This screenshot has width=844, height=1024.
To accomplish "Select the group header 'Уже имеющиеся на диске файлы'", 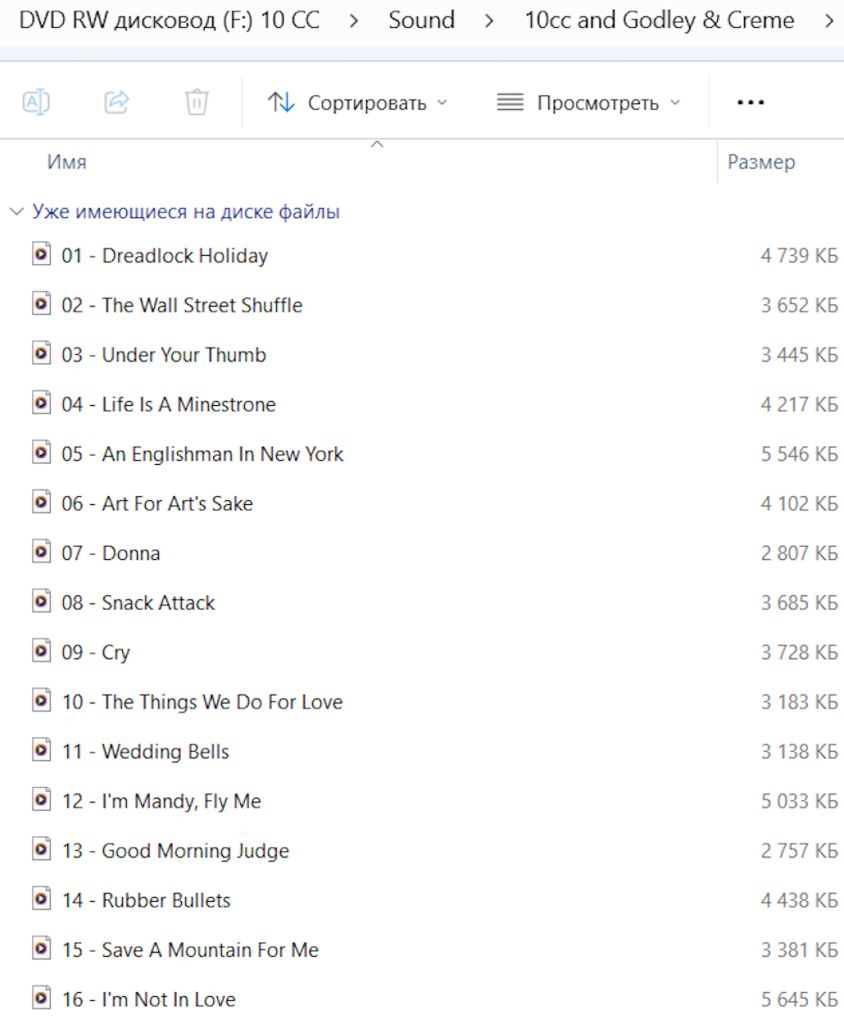I will 186,212.
